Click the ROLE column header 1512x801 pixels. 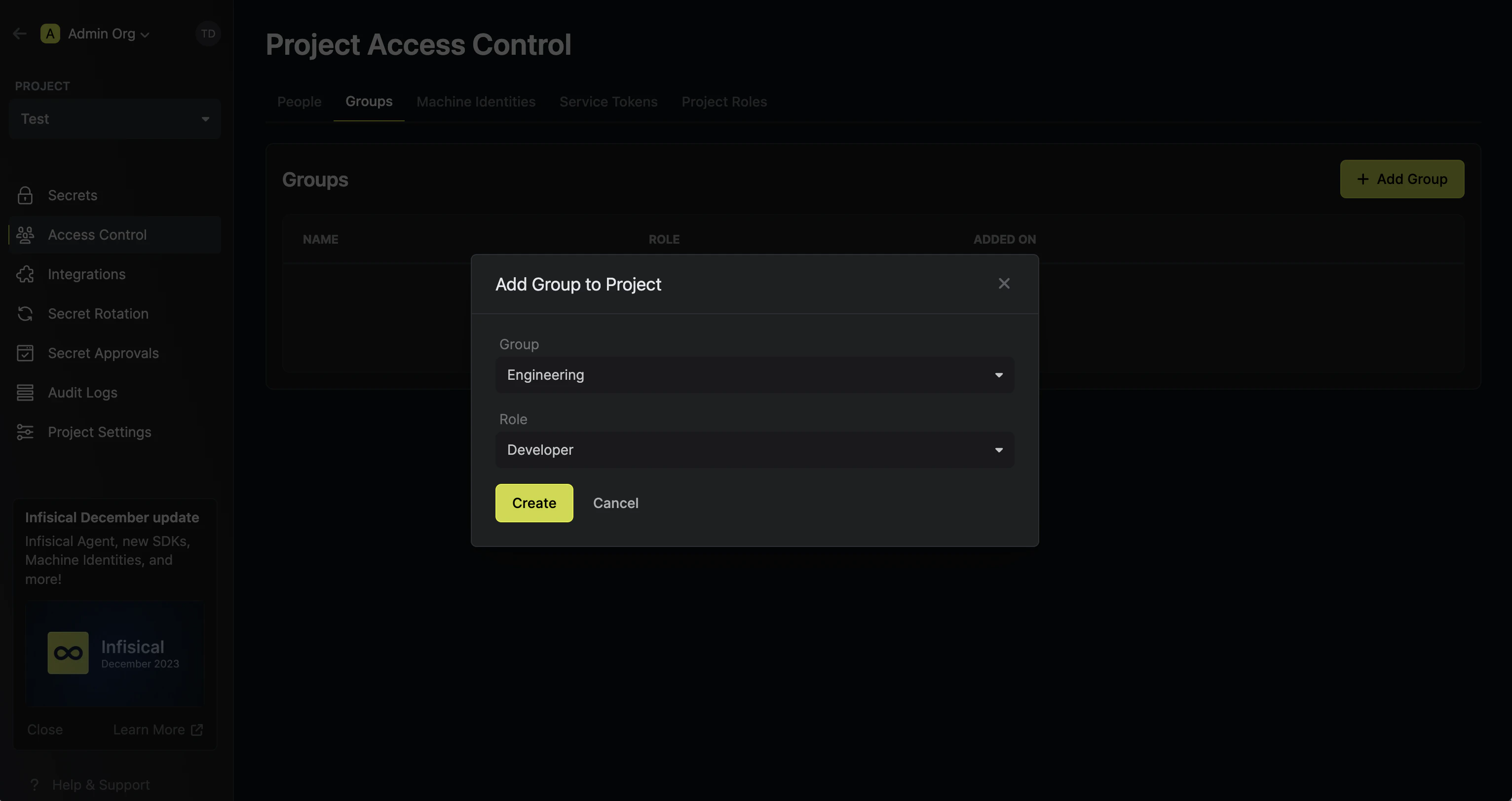[x=664, y=239]
